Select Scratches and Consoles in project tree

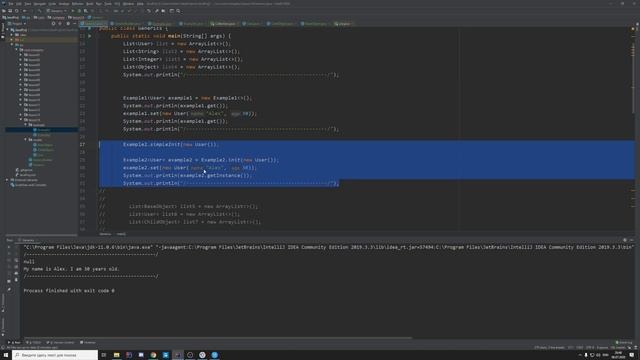tap(29, 185)
